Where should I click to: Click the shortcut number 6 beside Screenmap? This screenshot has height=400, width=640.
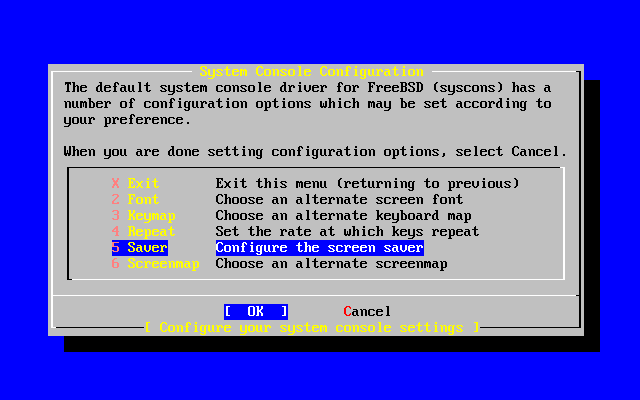click(x=116, y=264)
